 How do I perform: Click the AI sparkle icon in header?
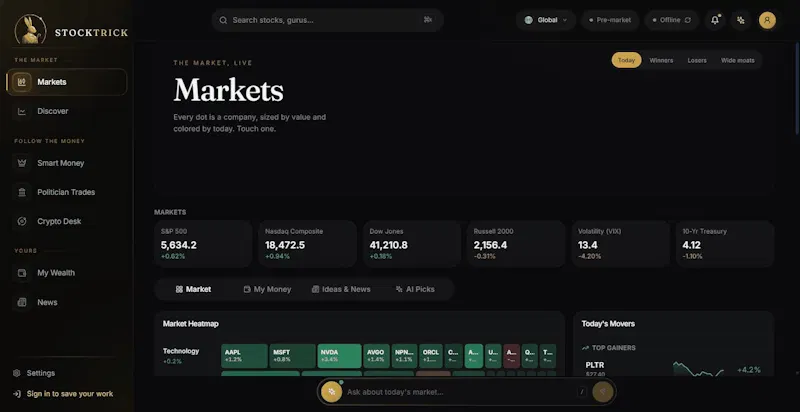tap(741, 20)
